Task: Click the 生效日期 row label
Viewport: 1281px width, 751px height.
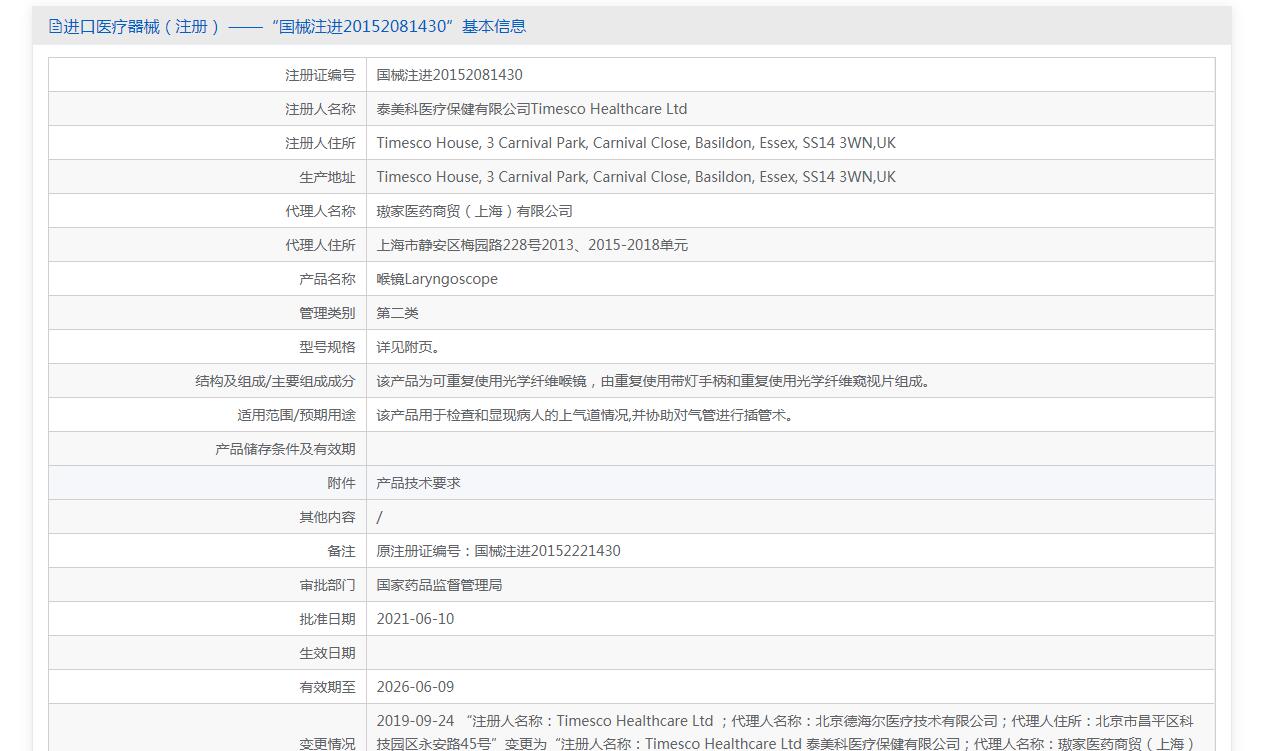Action: (327, 653)
